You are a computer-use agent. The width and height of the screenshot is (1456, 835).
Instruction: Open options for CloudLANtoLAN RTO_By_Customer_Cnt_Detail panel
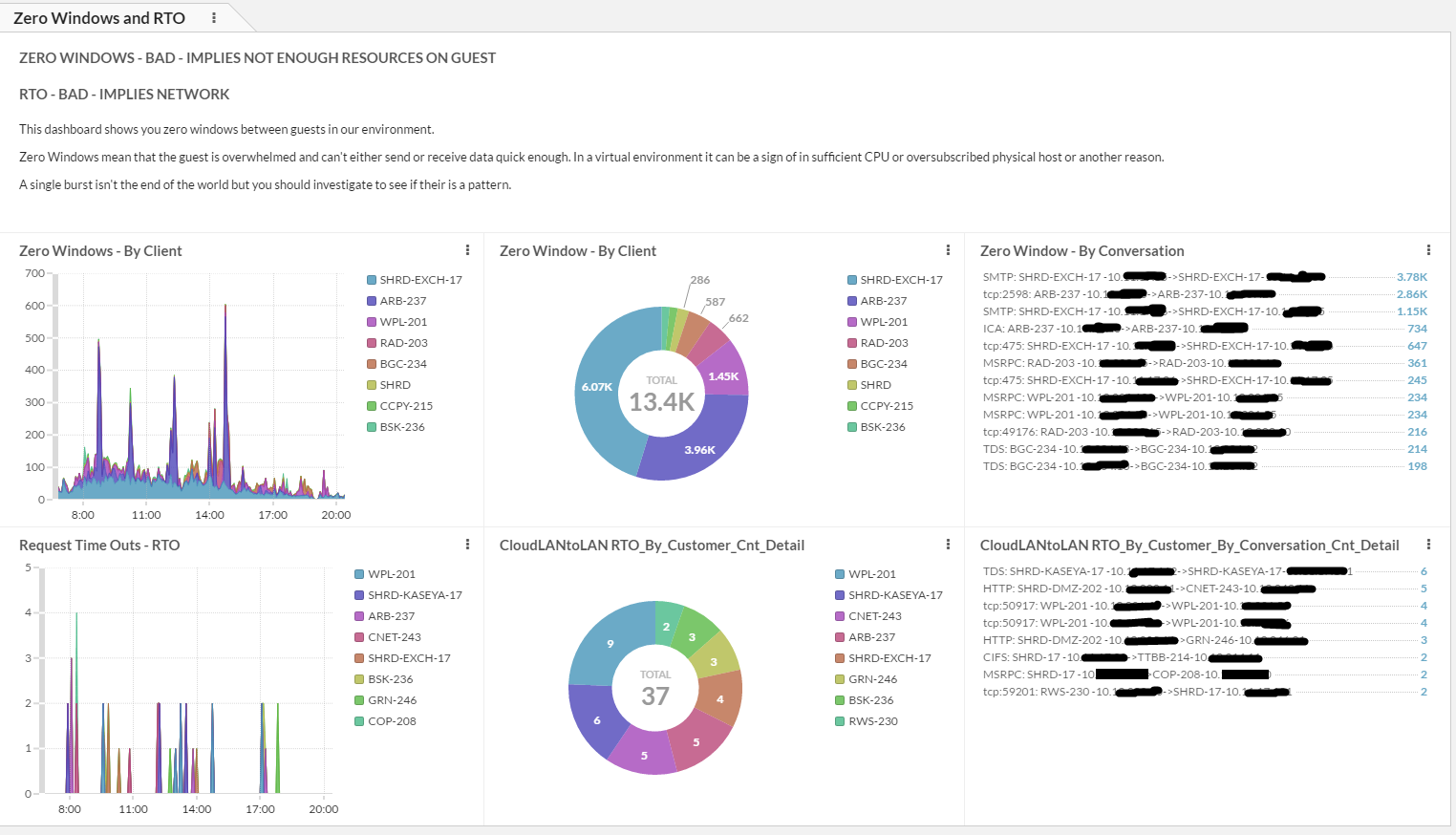[948, 545]
